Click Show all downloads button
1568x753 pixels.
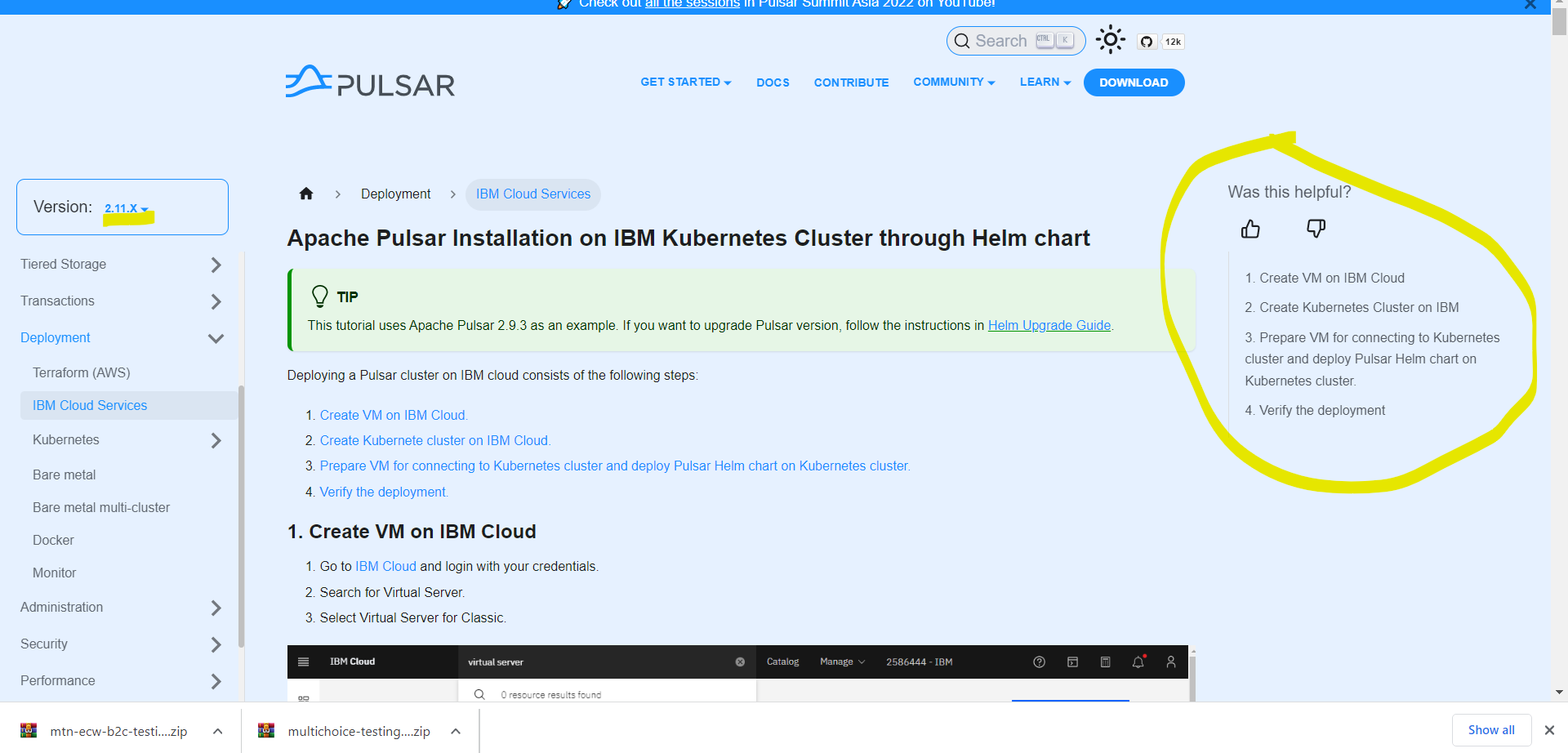(x=1491, y=730)
